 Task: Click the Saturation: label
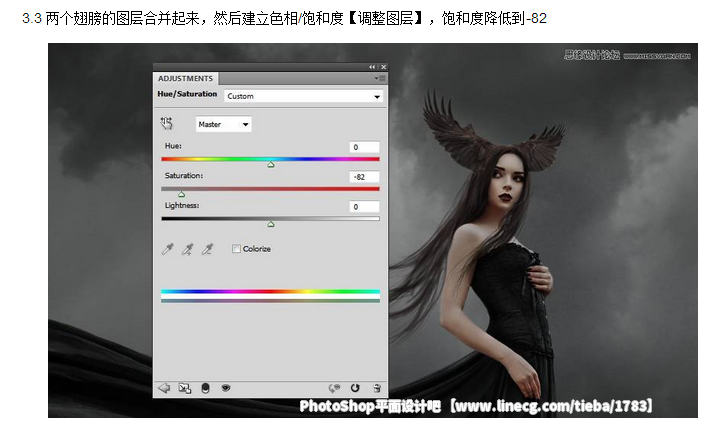coord(184,176)
